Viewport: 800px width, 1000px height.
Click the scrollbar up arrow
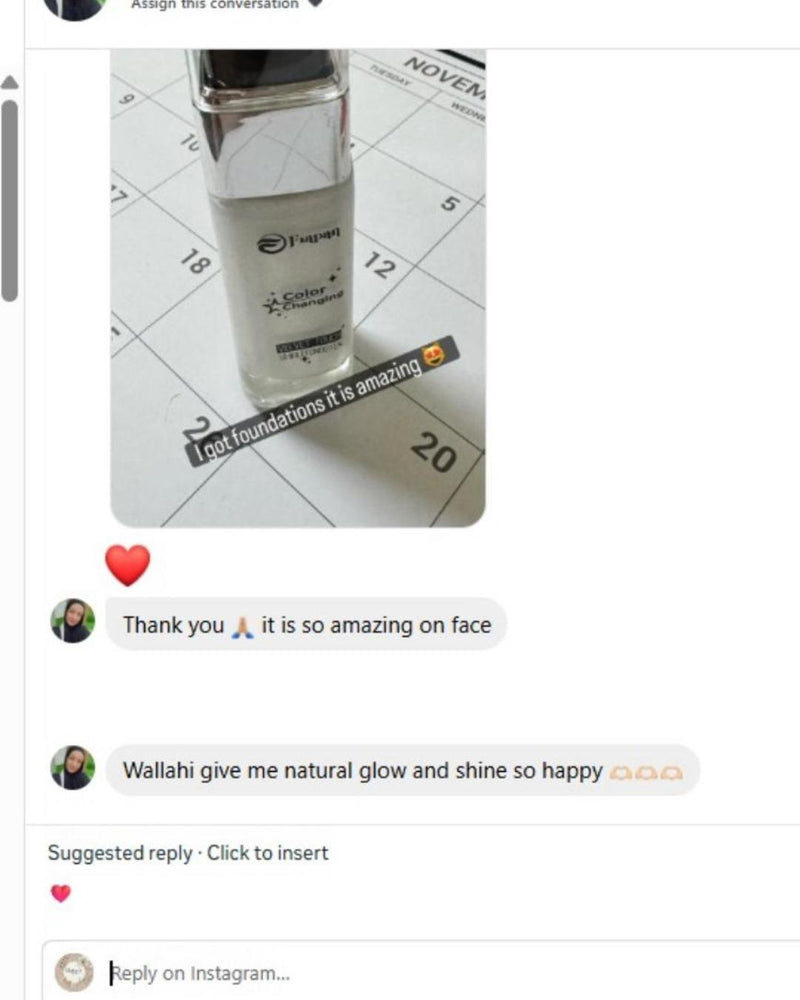pyautogui.click(x=10, y=82)
